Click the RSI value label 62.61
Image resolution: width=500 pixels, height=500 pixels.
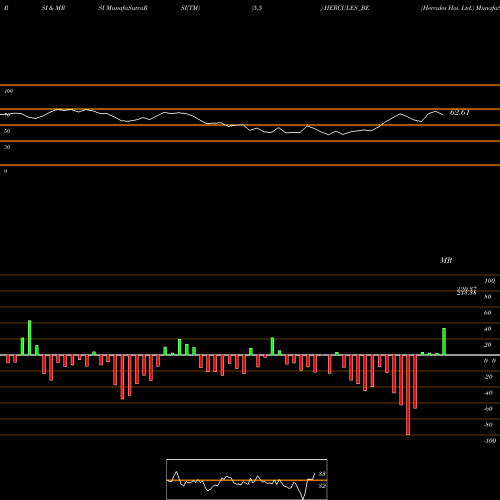click(460, 112)
